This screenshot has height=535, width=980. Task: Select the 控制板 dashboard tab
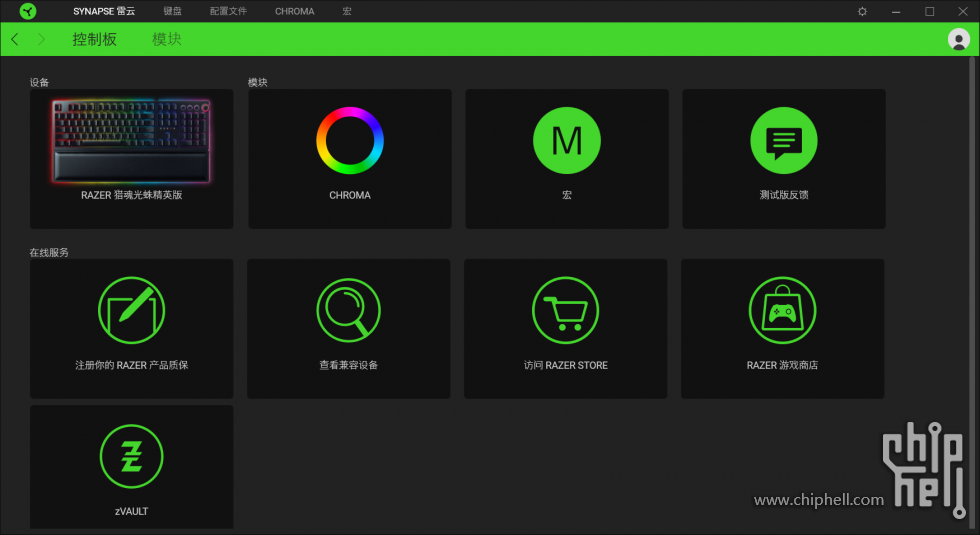(94, 39)
